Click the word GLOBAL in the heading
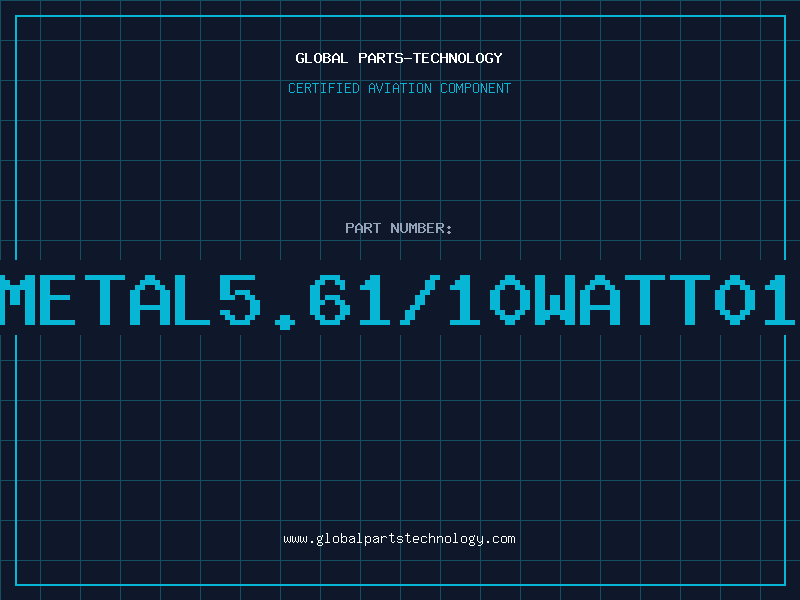 pos(322,58)
